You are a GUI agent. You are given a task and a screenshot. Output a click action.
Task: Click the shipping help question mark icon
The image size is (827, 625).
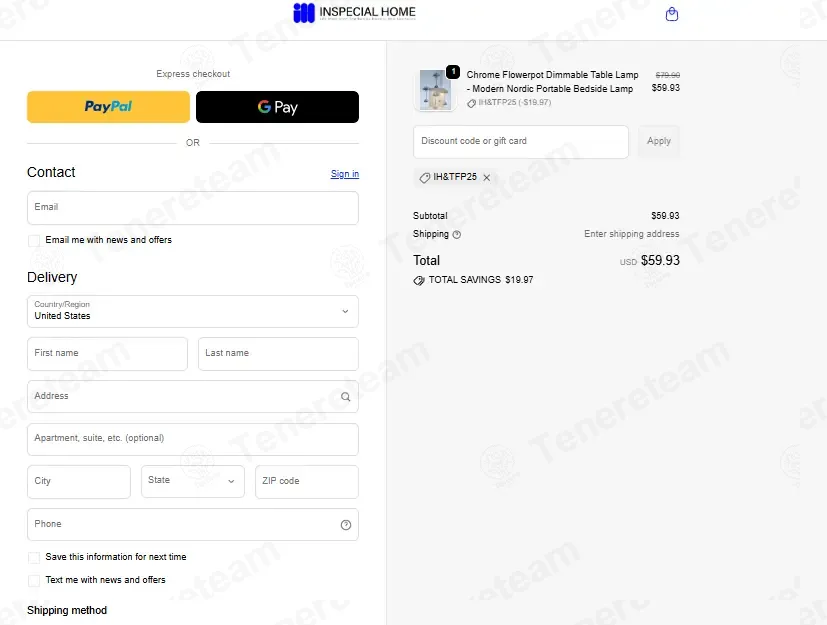457,235
